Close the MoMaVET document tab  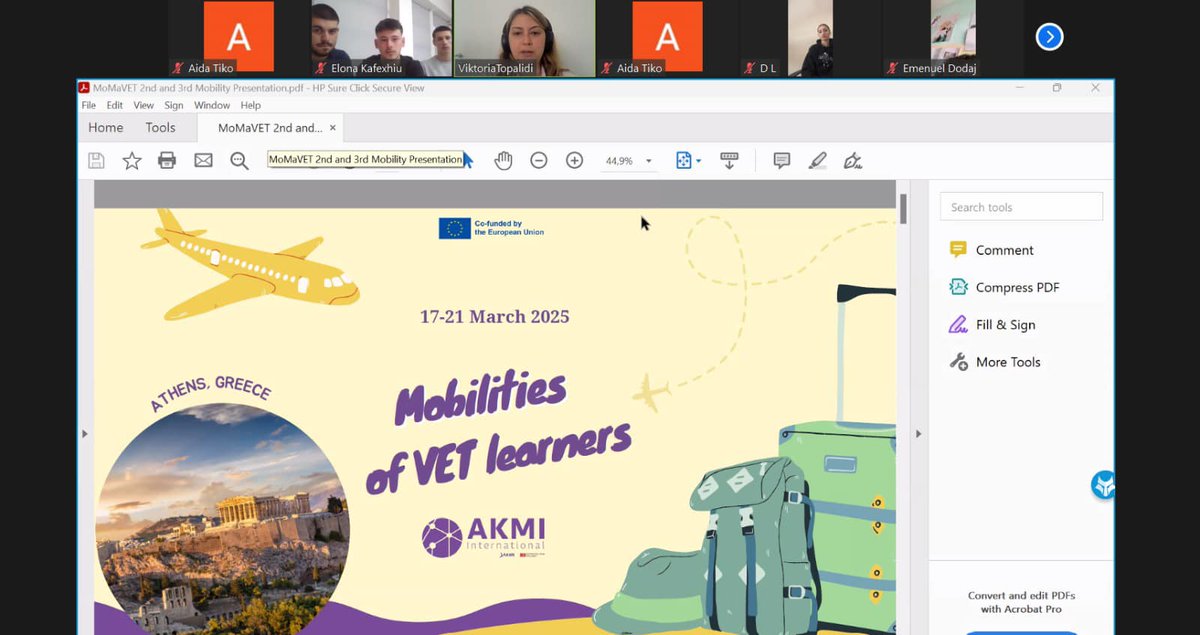(333, 128)
